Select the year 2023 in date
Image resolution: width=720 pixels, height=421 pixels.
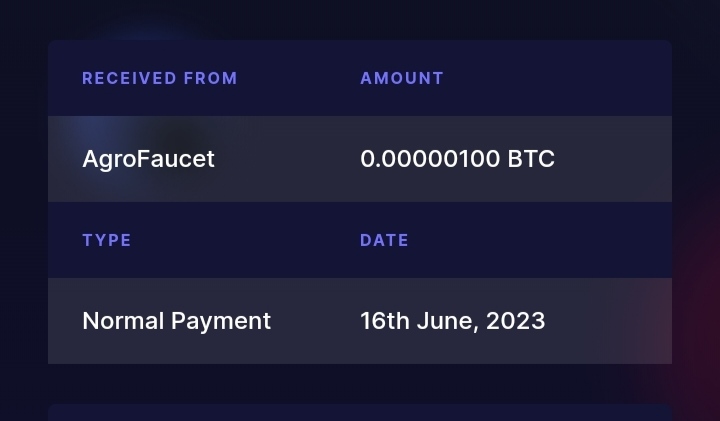515,320
